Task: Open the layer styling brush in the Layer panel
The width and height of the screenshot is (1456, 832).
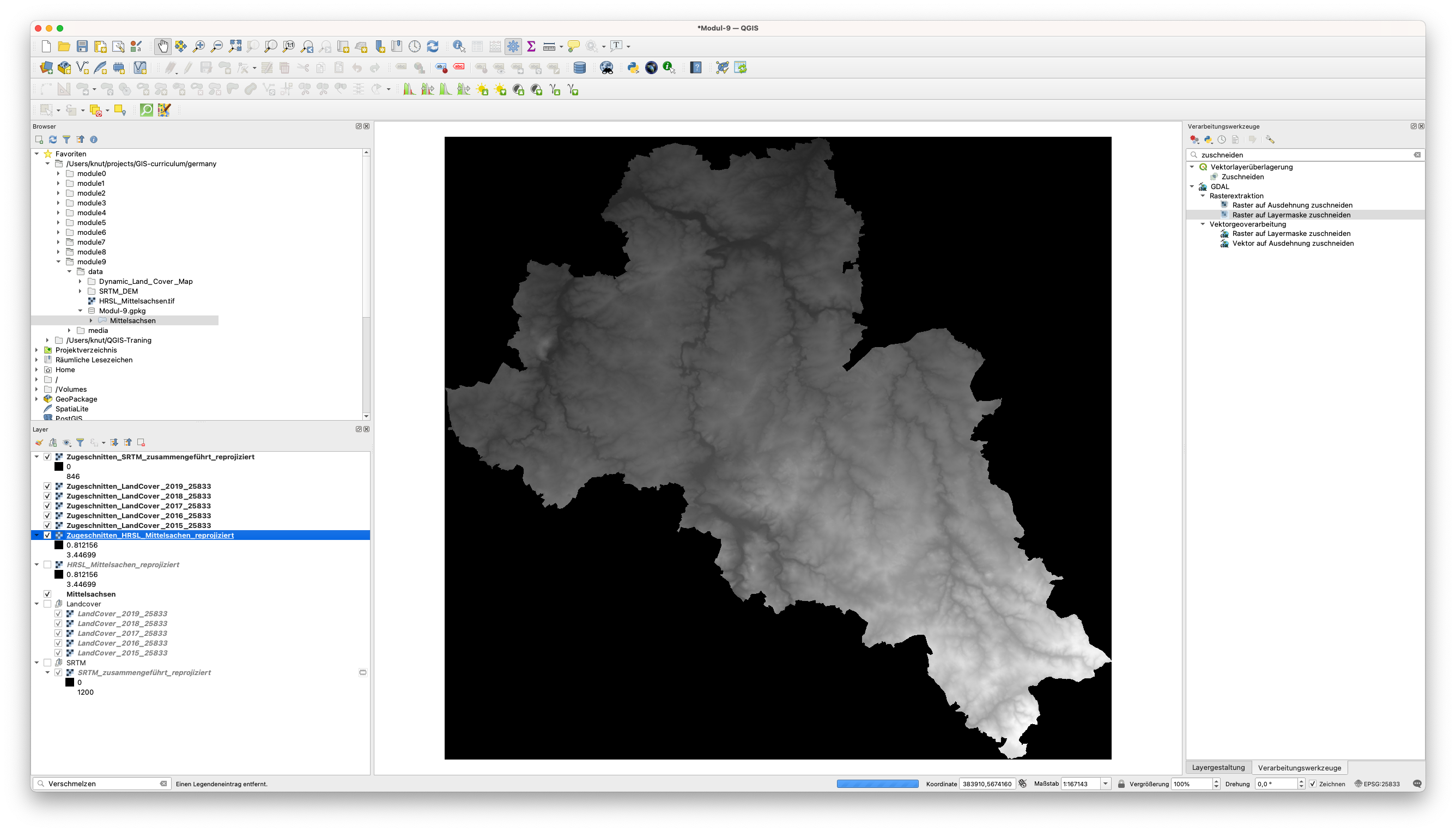Action: tap(39, 442)
